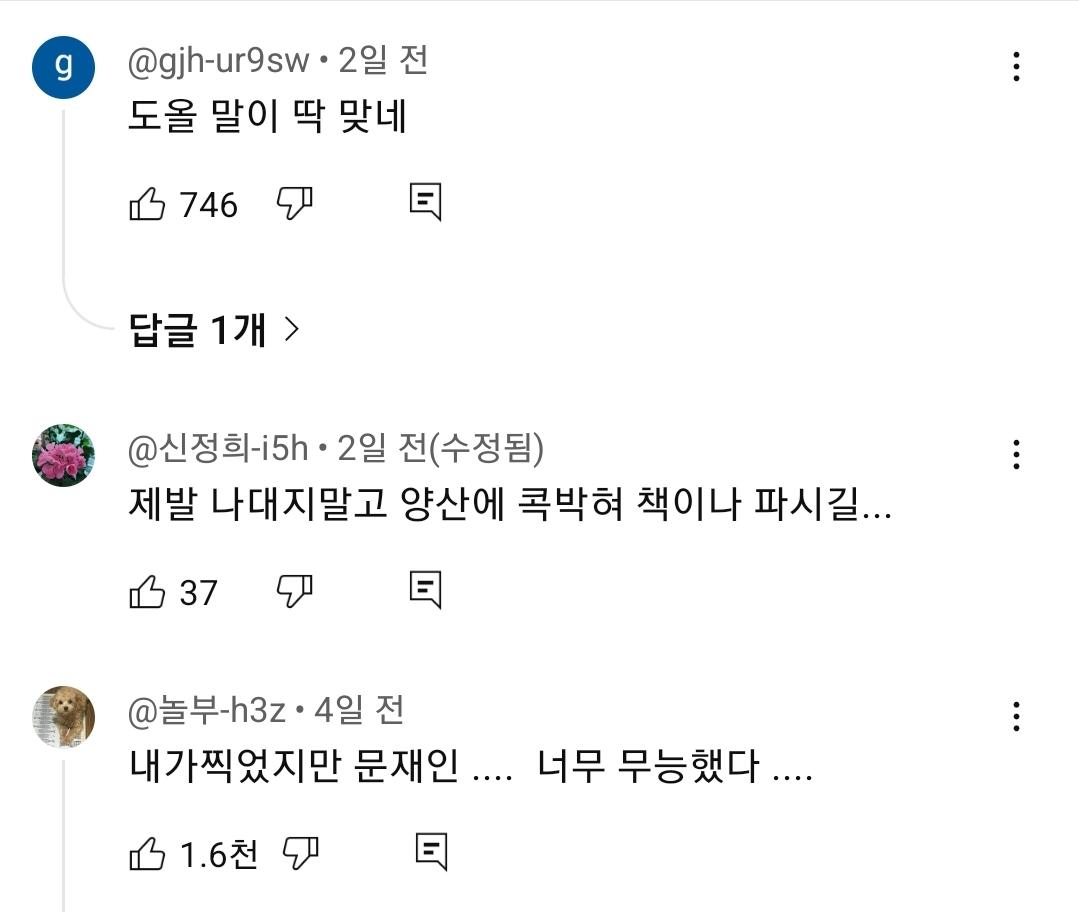1079x912 pixels.
Task: Click the pink flower profile avatar
Action: (x=64, y=455)
